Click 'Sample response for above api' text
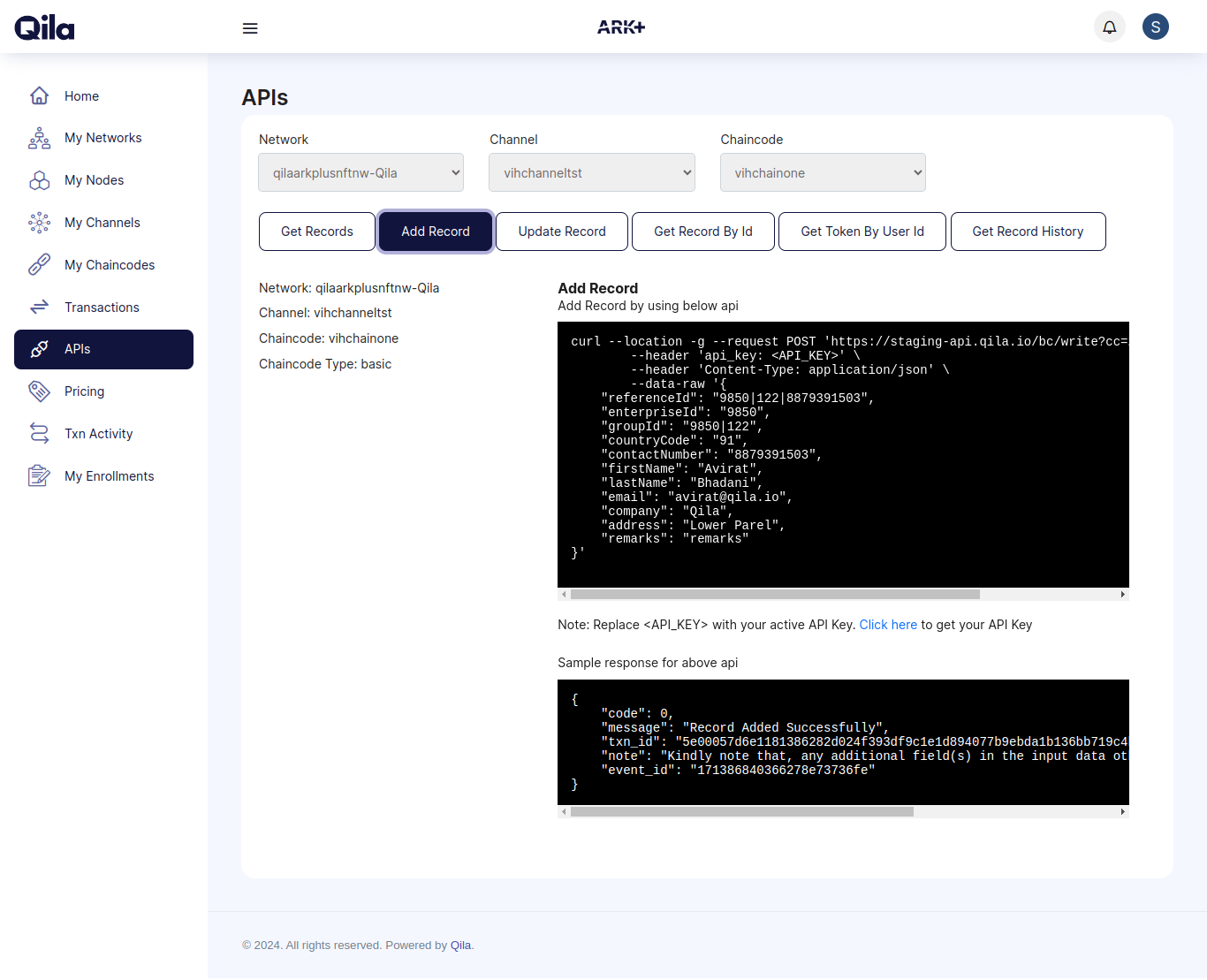This screenshot has width=1207, height=980. (x=648, y=663)
